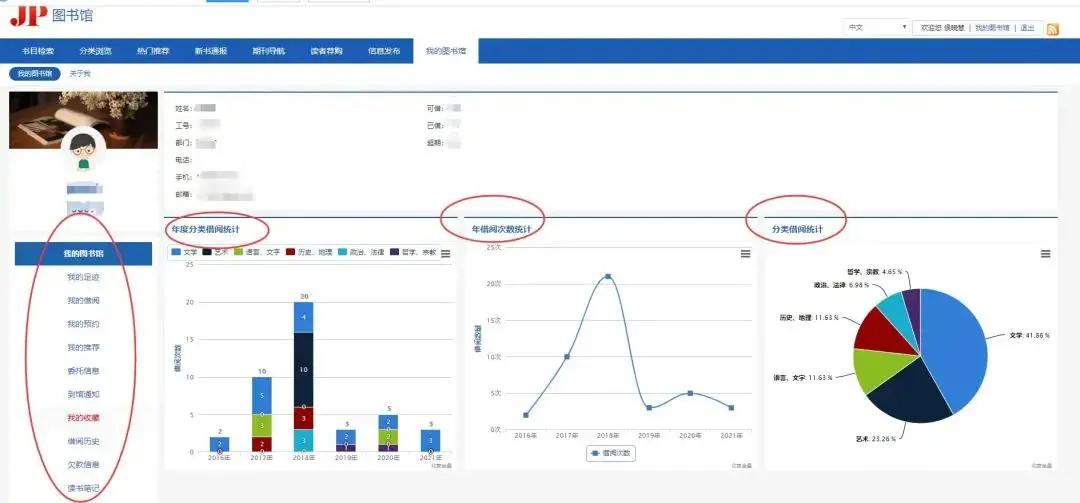The image size is (1080, 503).
Task: Open 借阅历史 in the sidebar
Action: (x=83, y=441)
